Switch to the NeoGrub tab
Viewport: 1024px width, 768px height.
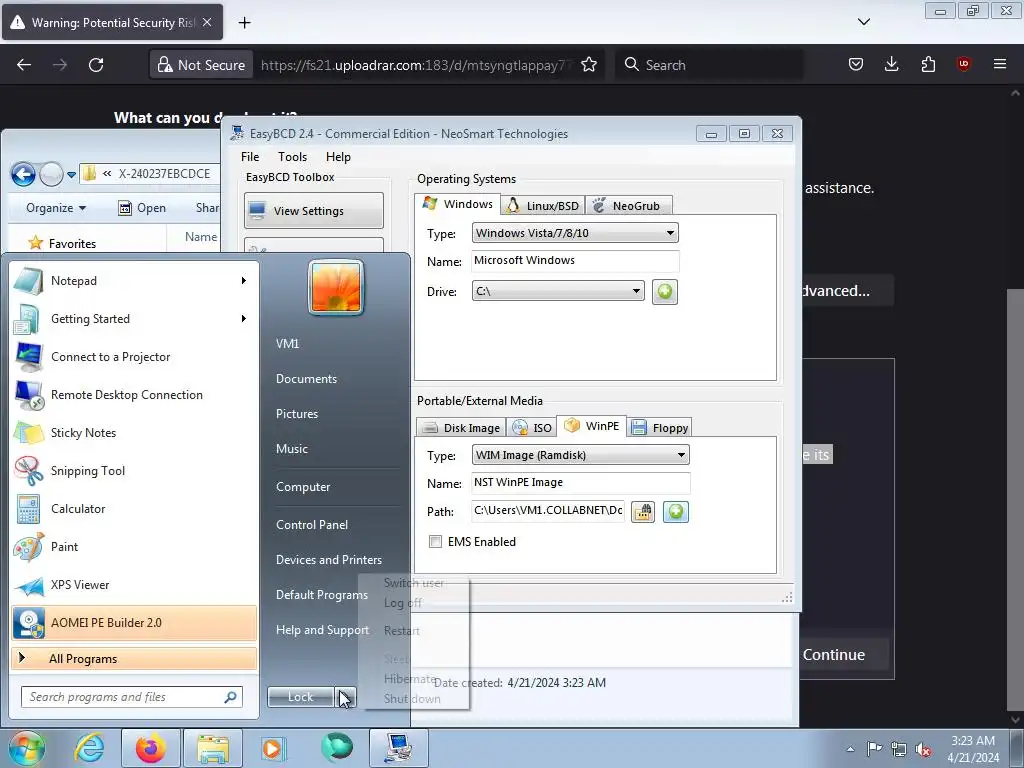(628, 206)
